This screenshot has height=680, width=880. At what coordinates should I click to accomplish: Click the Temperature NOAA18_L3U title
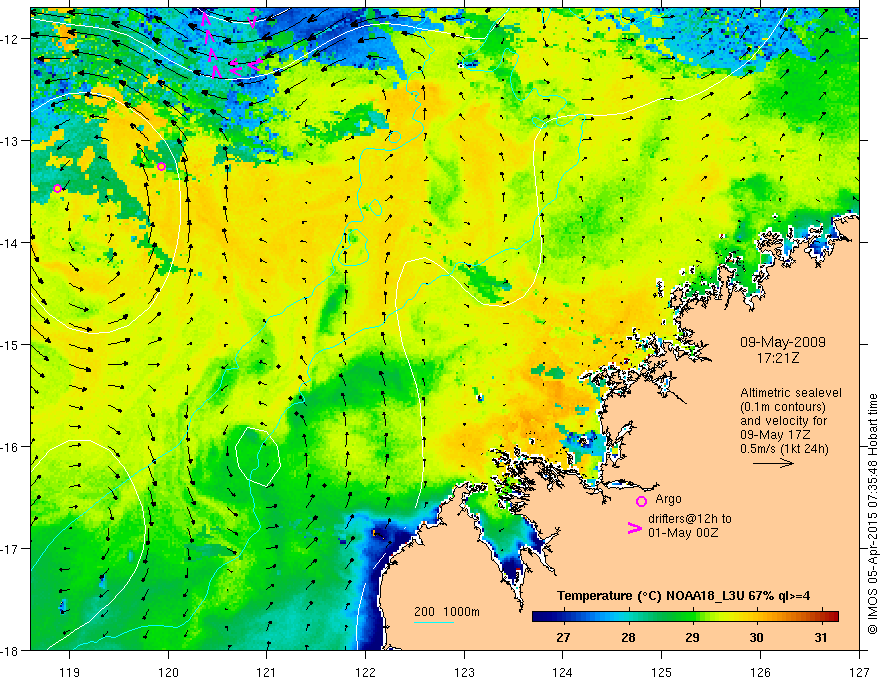click(x=683, y=596)
